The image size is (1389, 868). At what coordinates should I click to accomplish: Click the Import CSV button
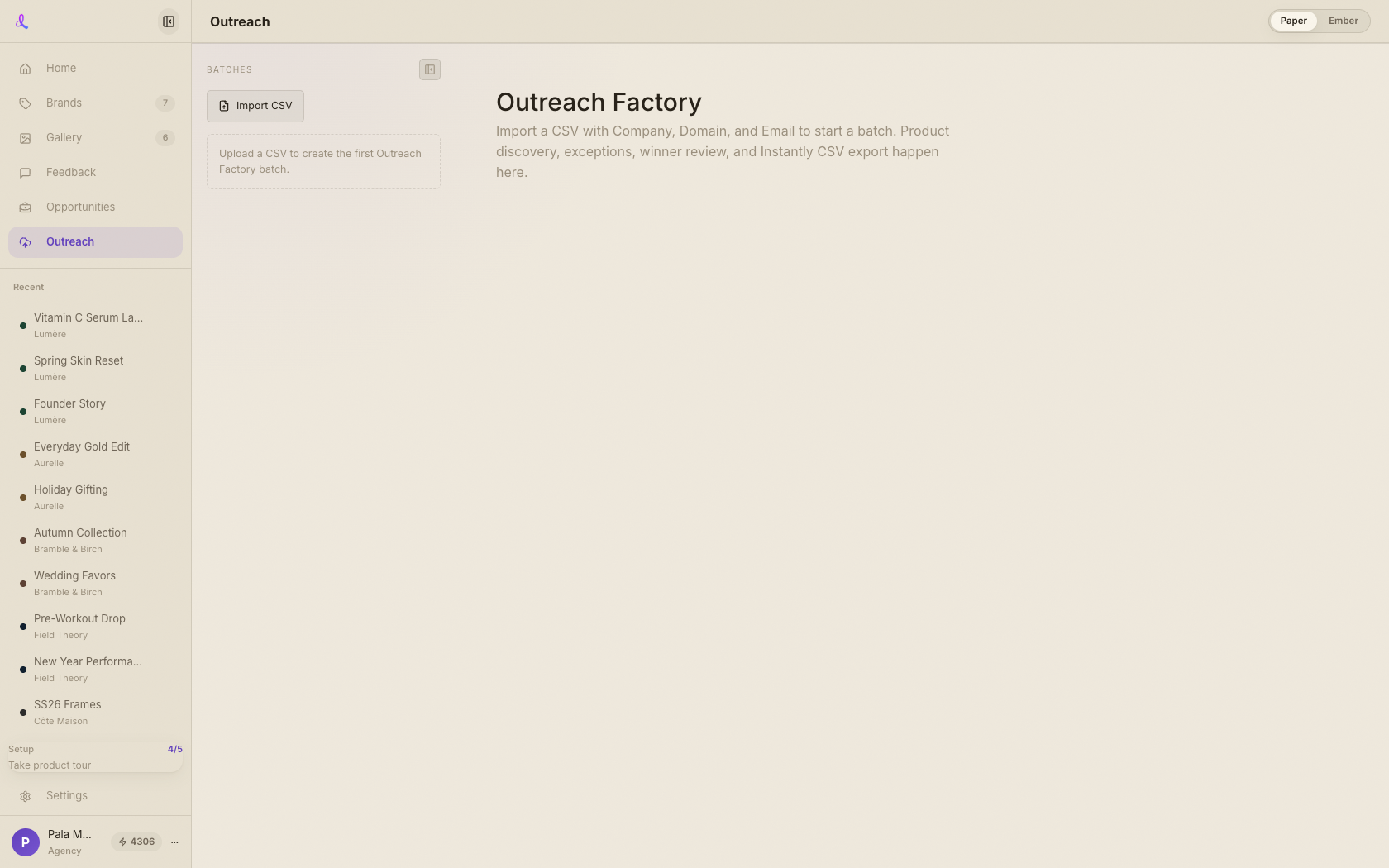[255, 106]
